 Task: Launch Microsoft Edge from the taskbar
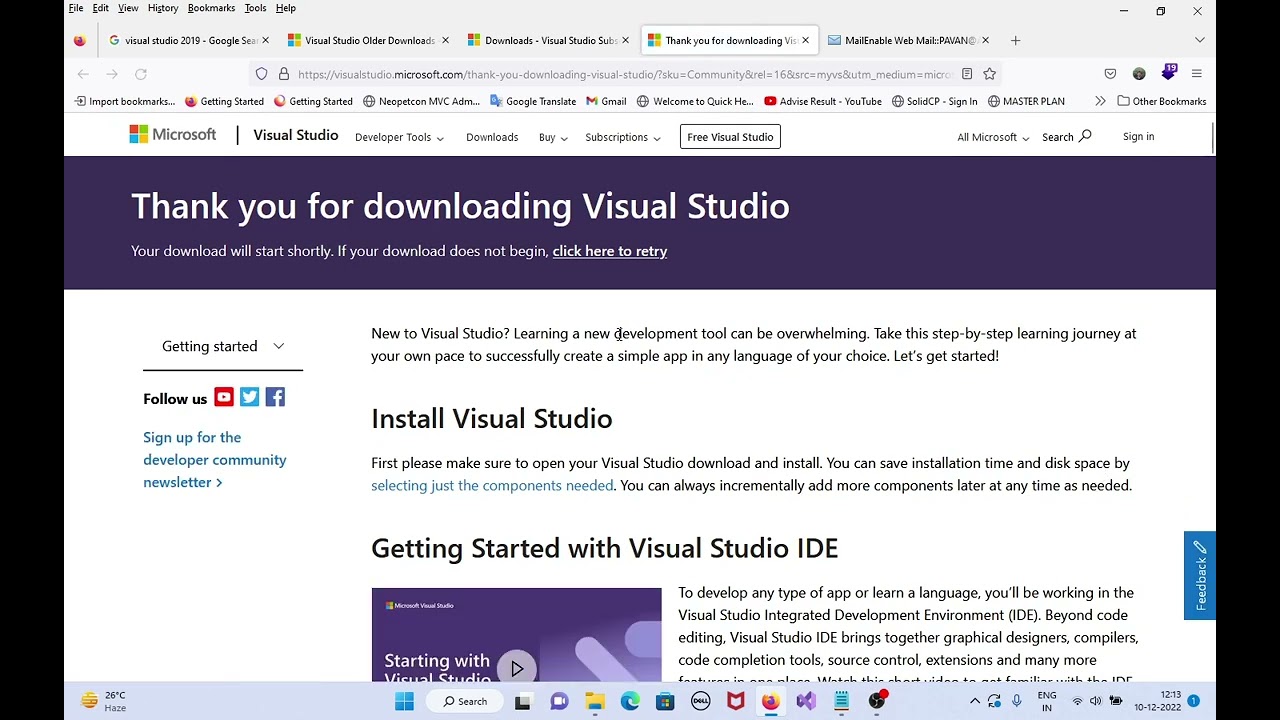click(630, 701)
